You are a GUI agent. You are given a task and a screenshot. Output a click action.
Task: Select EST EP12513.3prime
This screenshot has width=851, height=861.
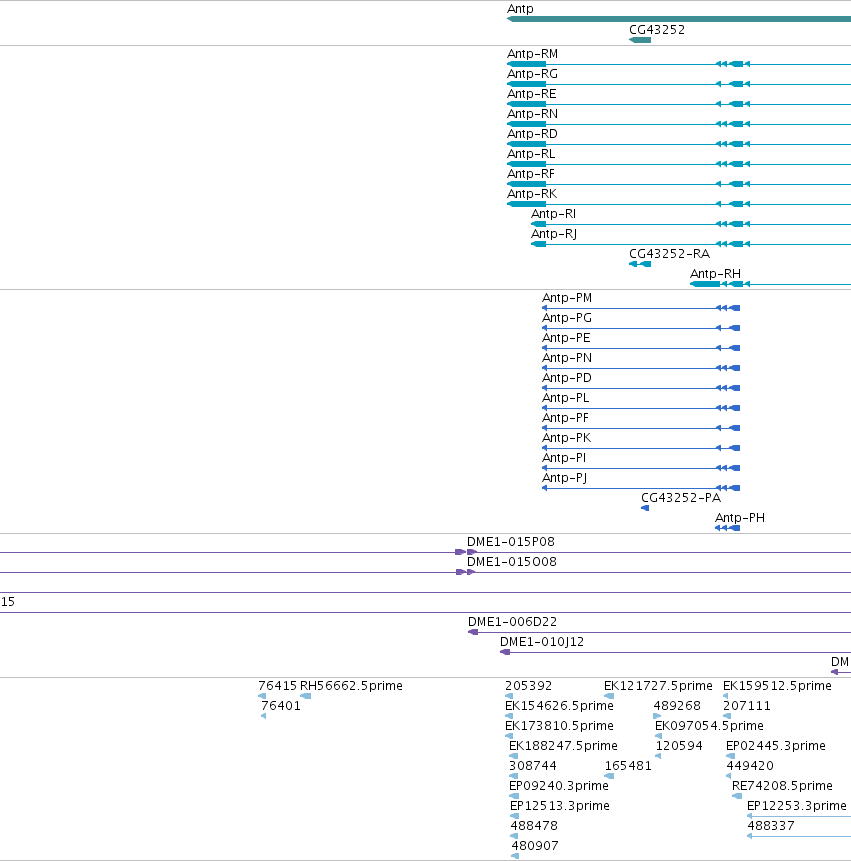click(x=559, y=806)
